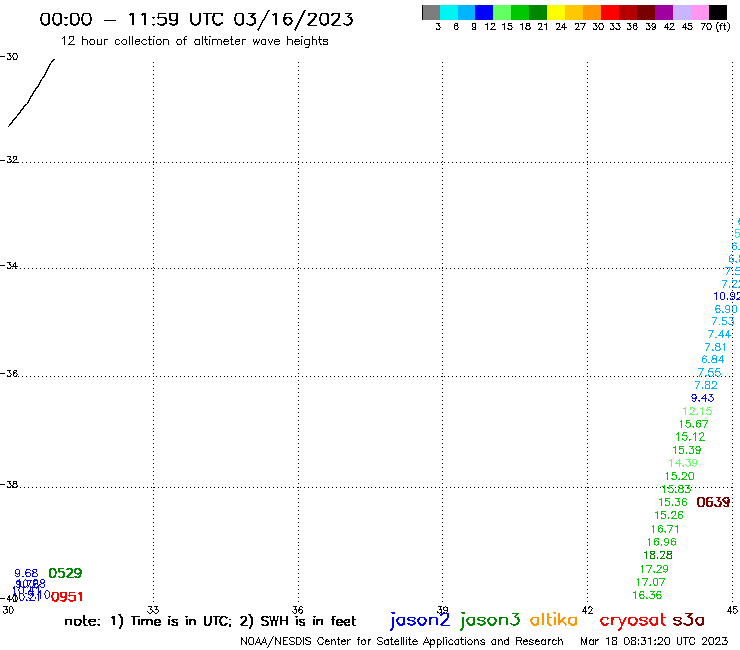Select the 'altika' satellite legend label
740x650 pixels.
click(553, 620)
